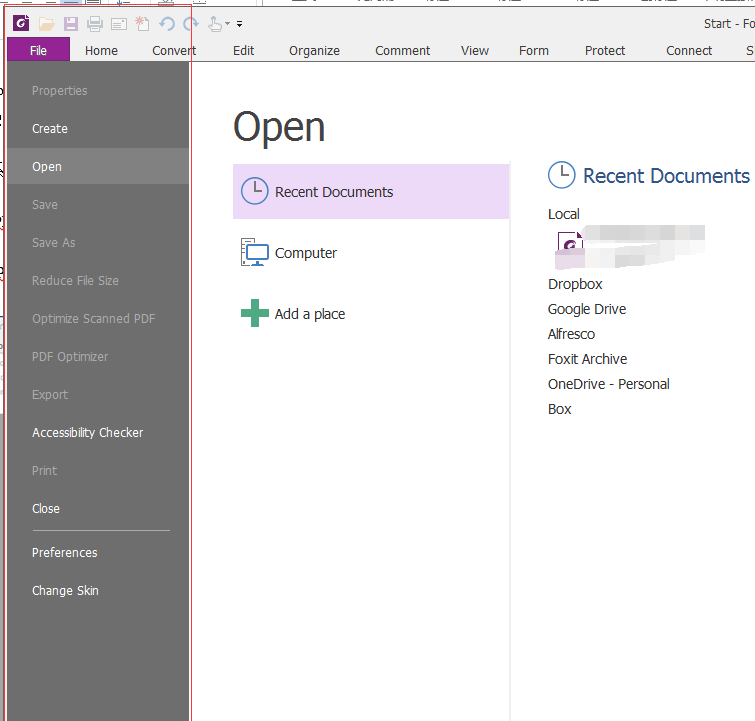Click the Save floppy disk icon
This screenshot has height=721, width=755.
70,23
